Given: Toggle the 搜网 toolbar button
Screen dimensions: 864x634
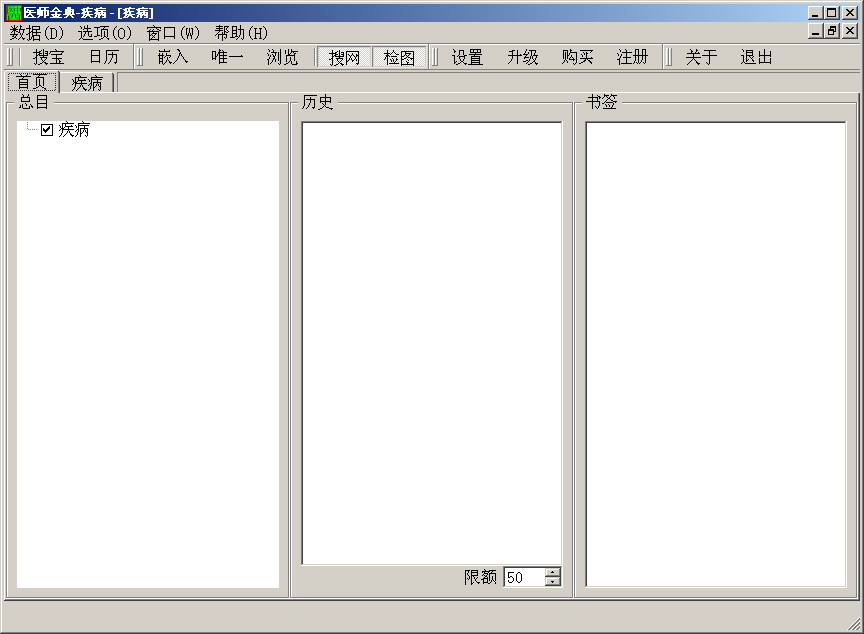Looking at the screenshot, I should 344,57.
